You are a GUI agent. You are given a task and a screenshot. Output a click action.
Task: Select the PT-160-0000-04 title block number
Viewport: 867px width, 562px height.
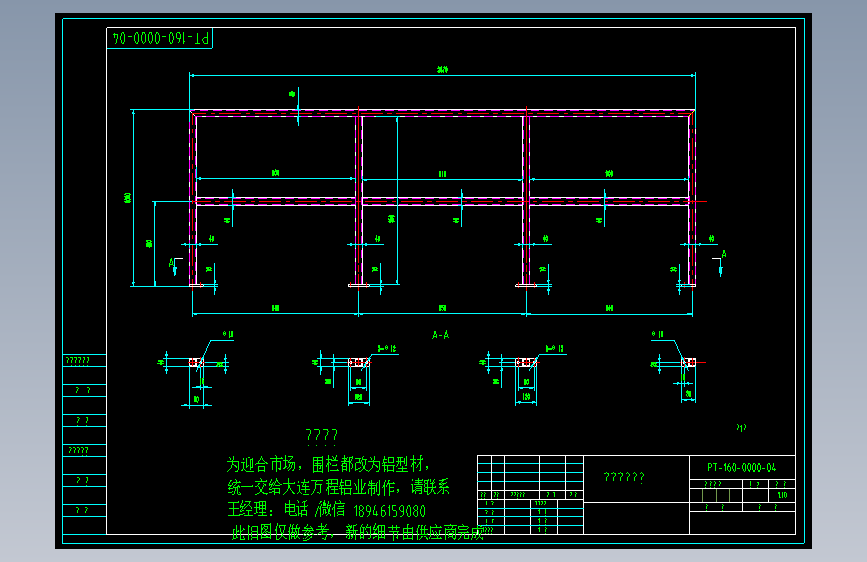(741, 467)
